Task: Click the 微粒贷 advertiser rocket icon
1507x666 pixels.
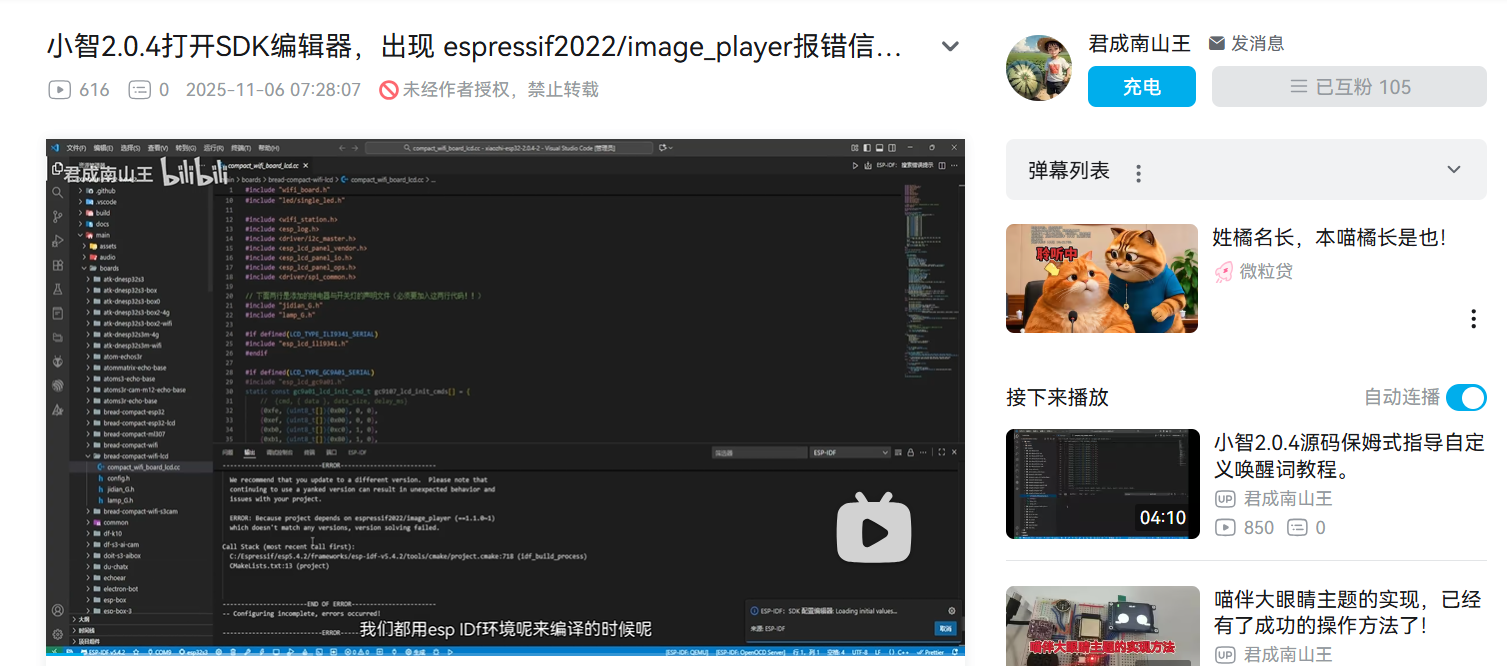Action: click(1223, 271)
